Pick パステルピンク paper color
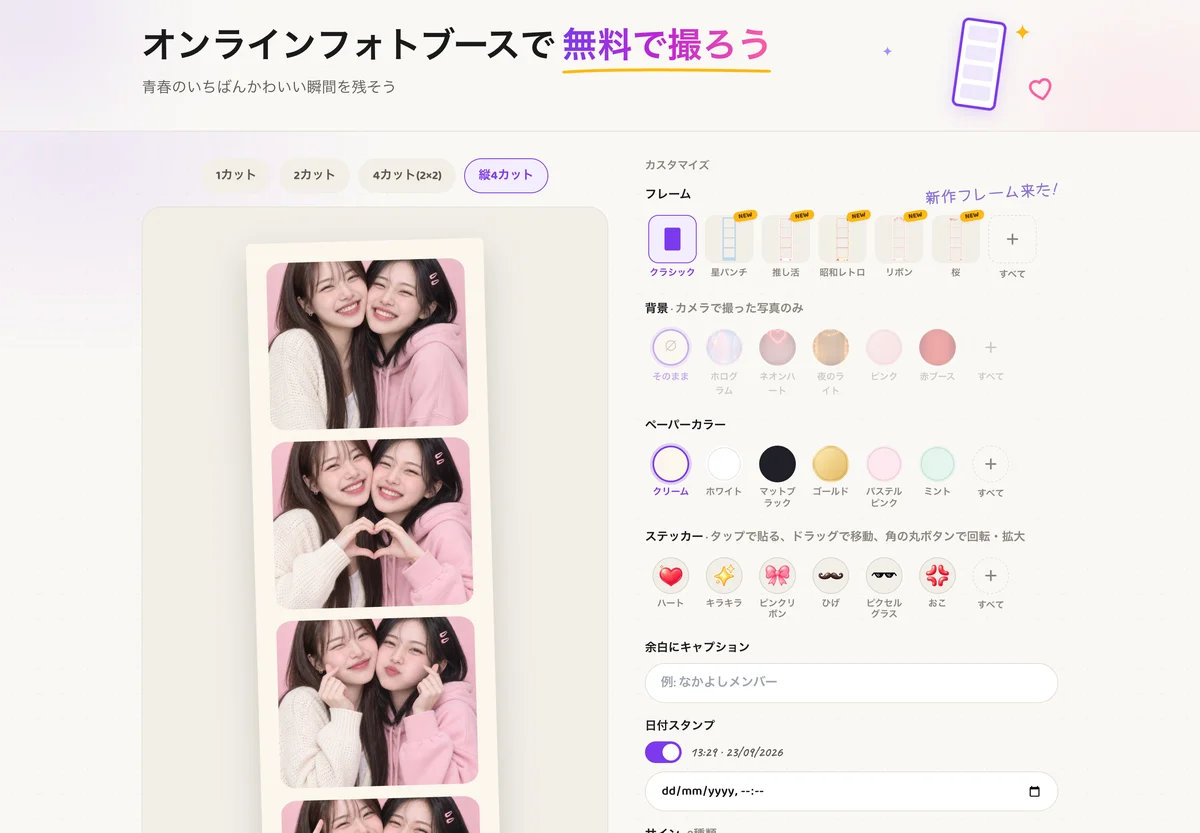The width and height of the screenshot is (1200, 833). 884,464
